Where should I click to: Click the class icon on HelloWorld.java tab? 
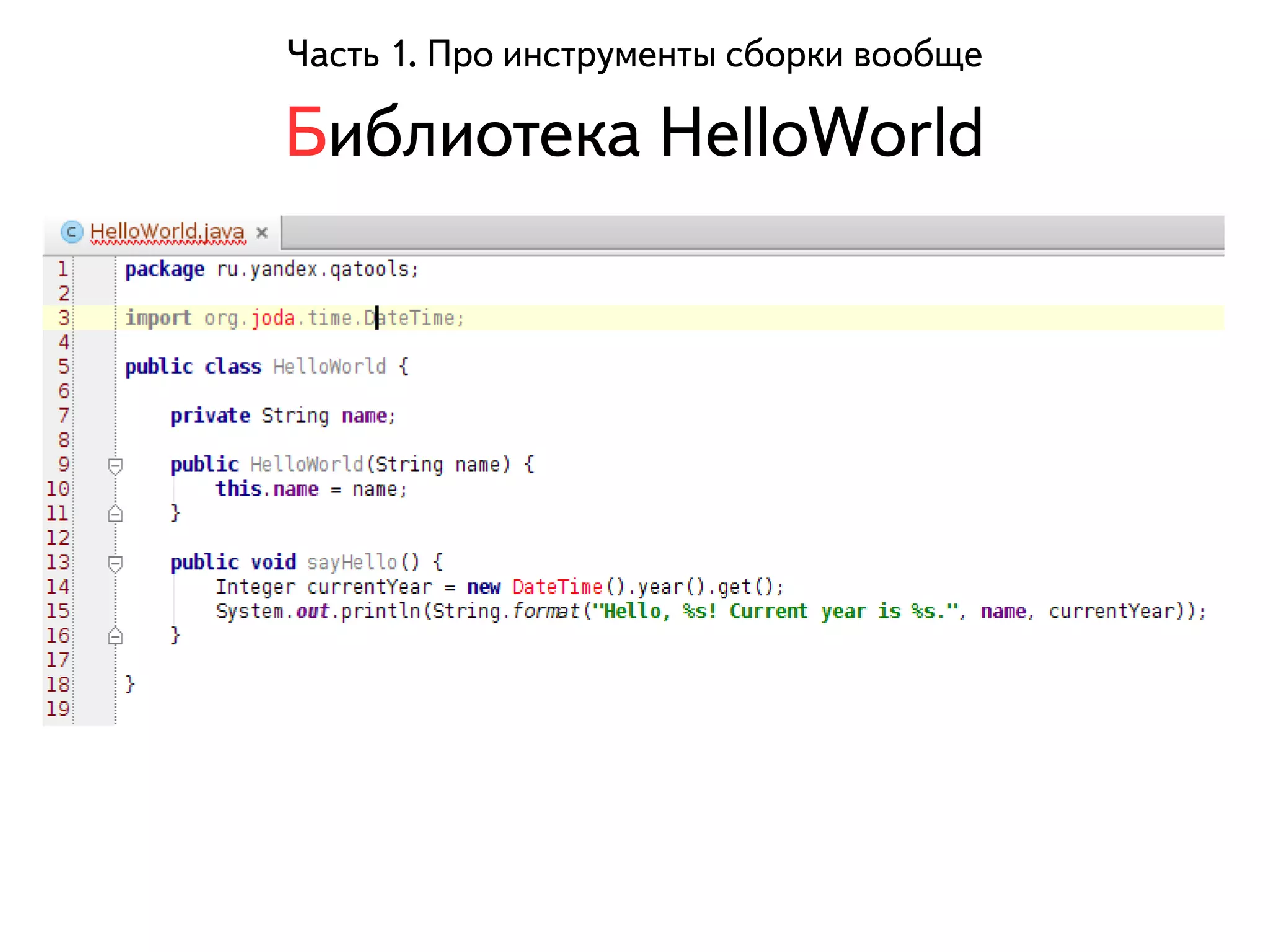pos(71,233)
